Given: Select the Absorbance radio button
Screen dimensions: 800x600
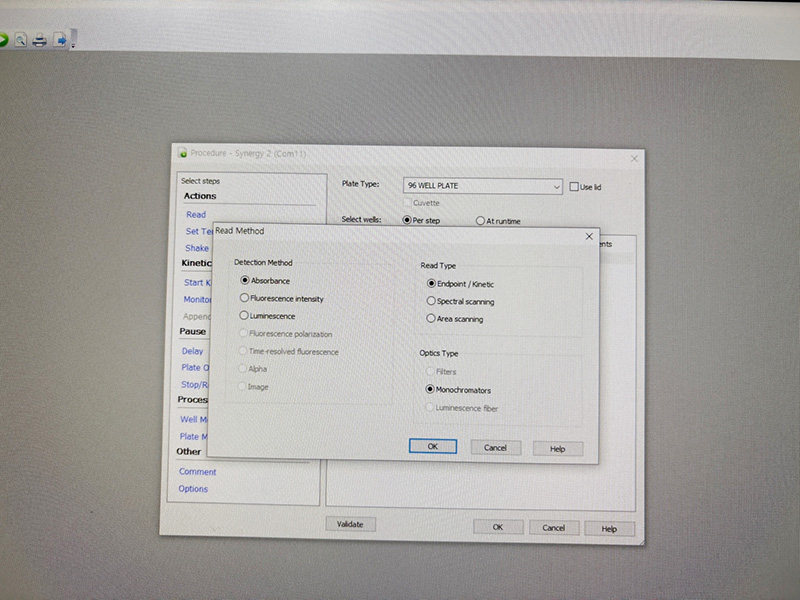Looking at the screenshot, I should [245, 281].
